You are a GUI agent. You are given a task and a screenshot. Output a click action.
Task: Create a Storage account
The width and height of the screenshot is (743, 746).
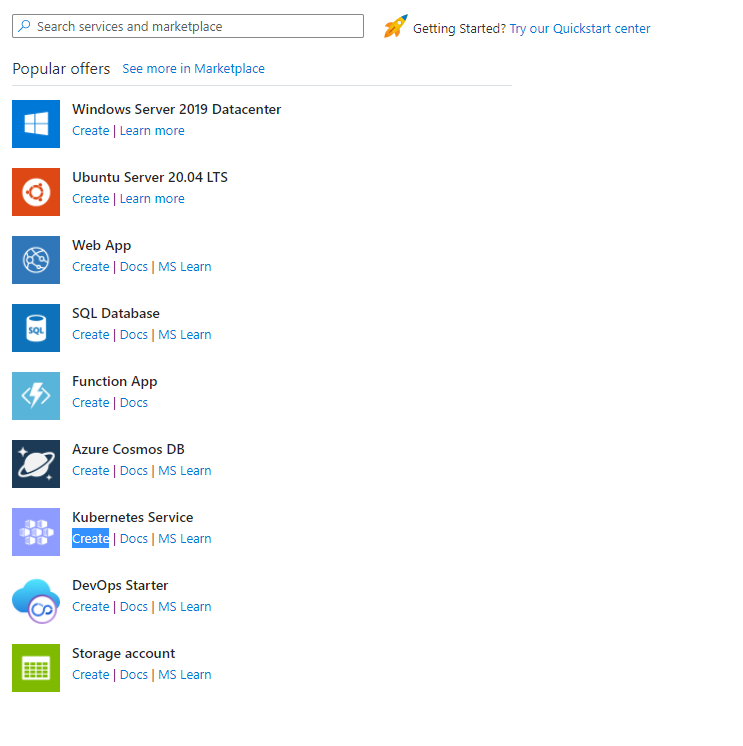coord(91,675)
